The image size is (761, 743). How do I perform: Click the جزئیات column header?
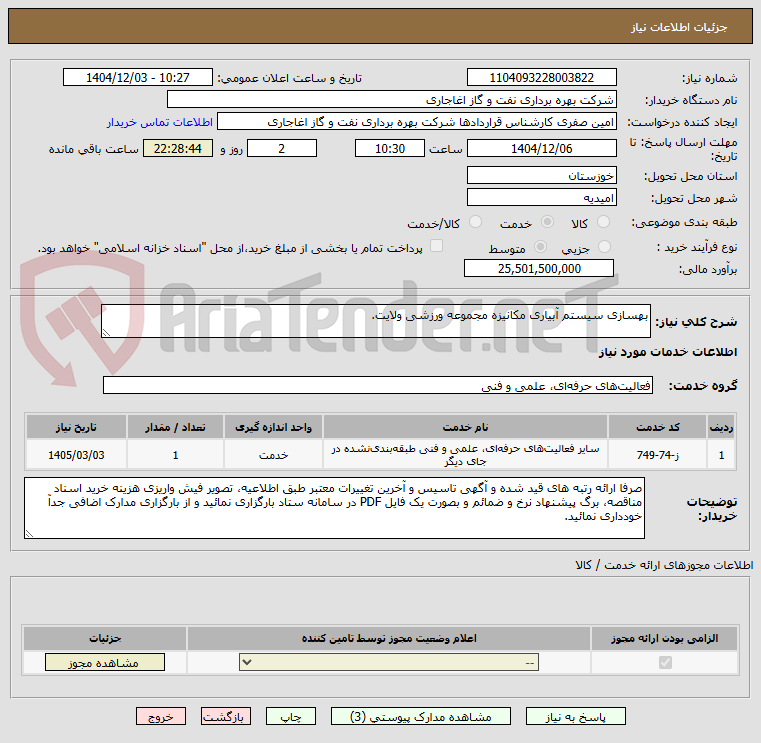click(105, 638)
